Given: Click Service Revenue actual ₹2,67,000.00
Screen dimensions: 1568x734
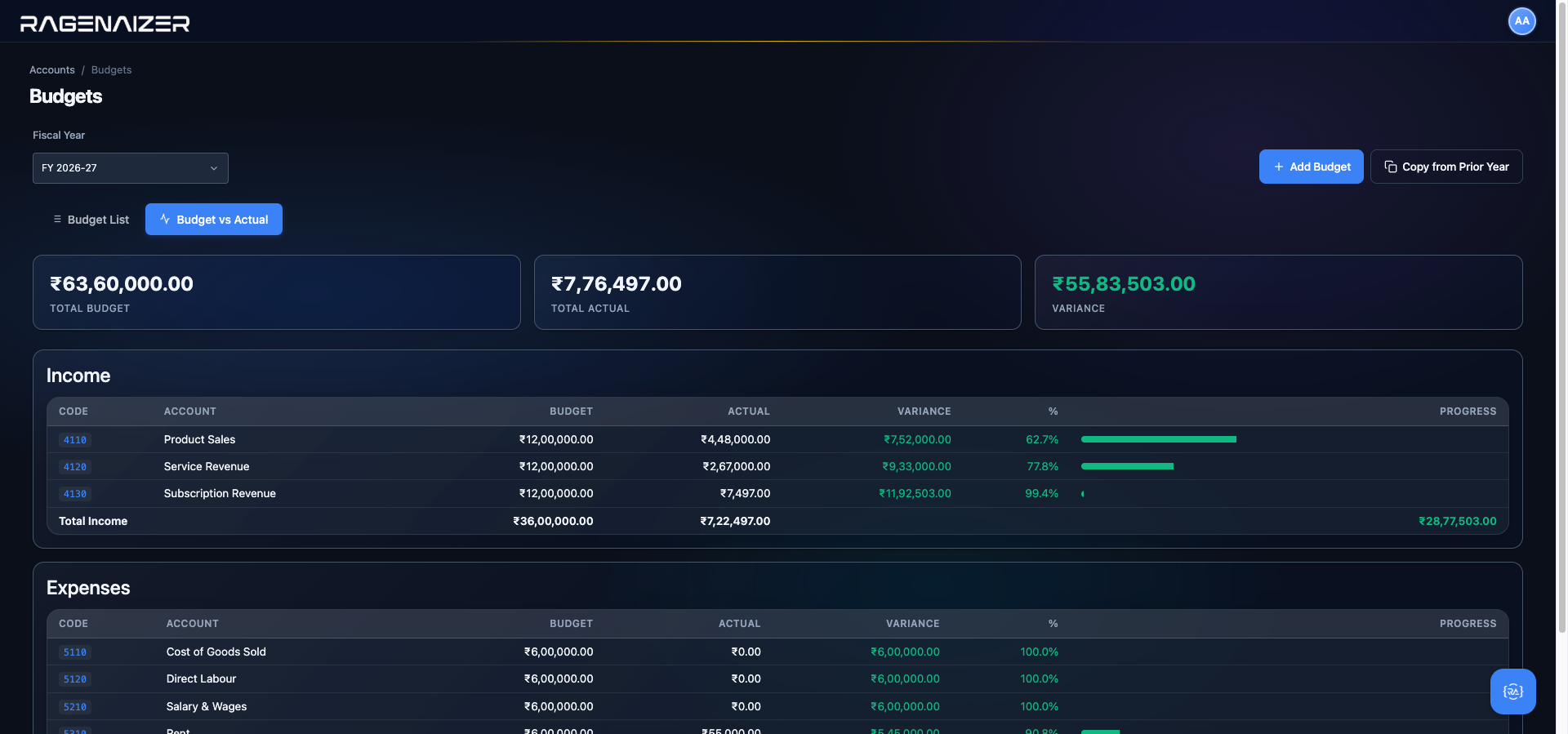Looking at the screenshot, I should point(736,466).
